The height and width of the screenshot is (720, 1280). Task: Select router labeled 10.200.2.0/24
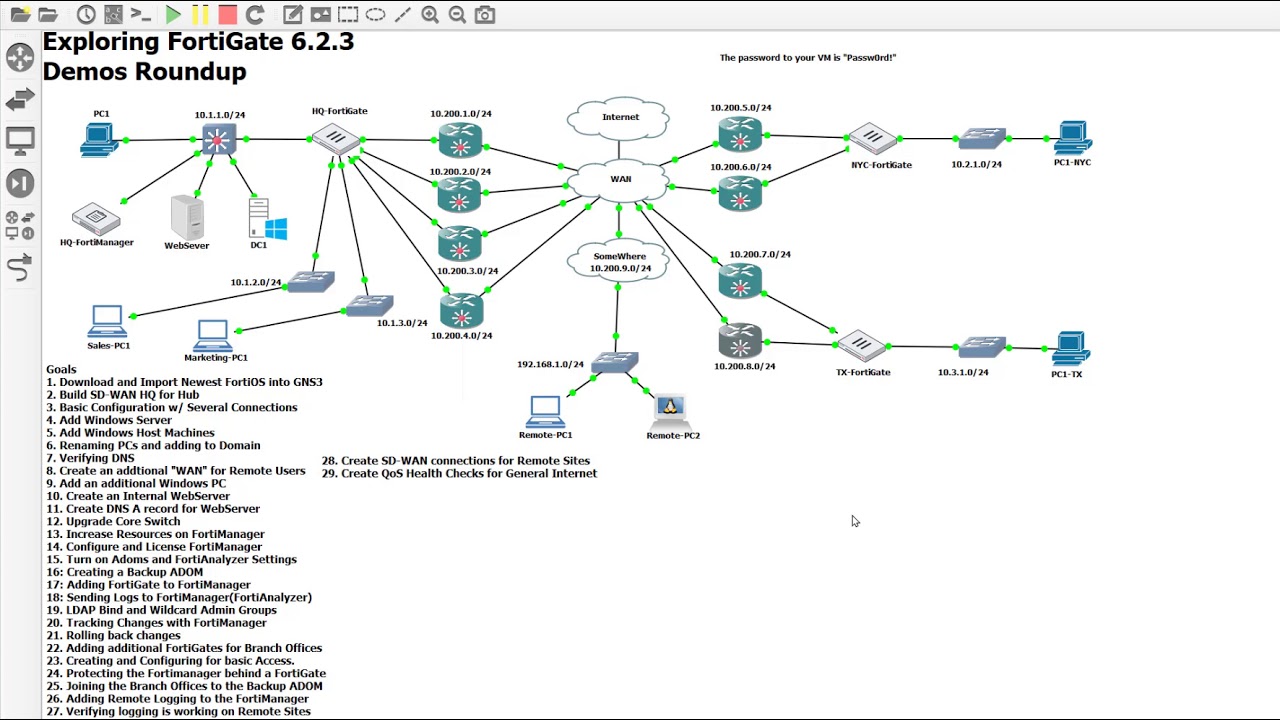point(460,195)
